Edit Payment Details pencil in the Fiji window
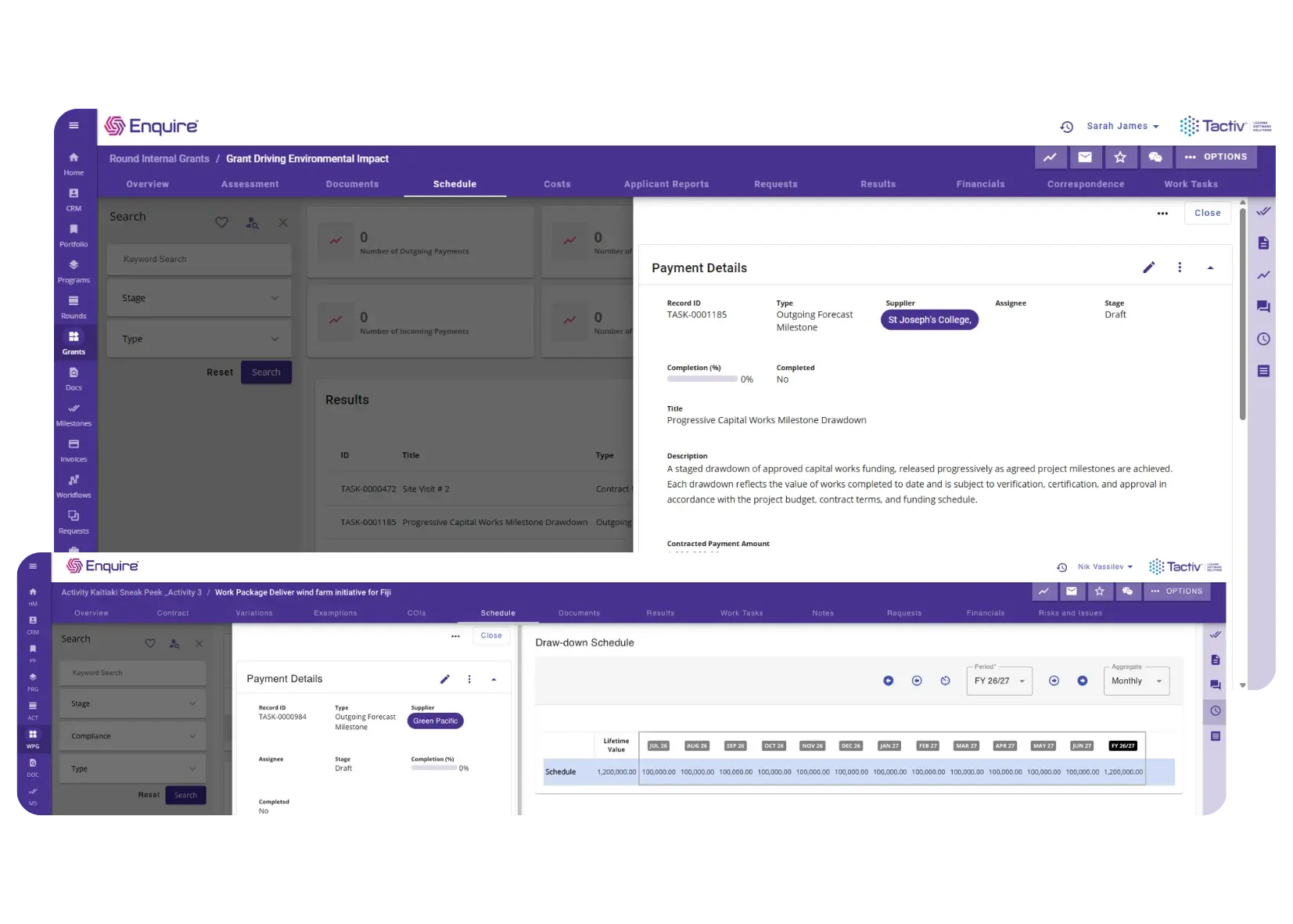Viewport: 1293px width, 924px height. (445, 679)
